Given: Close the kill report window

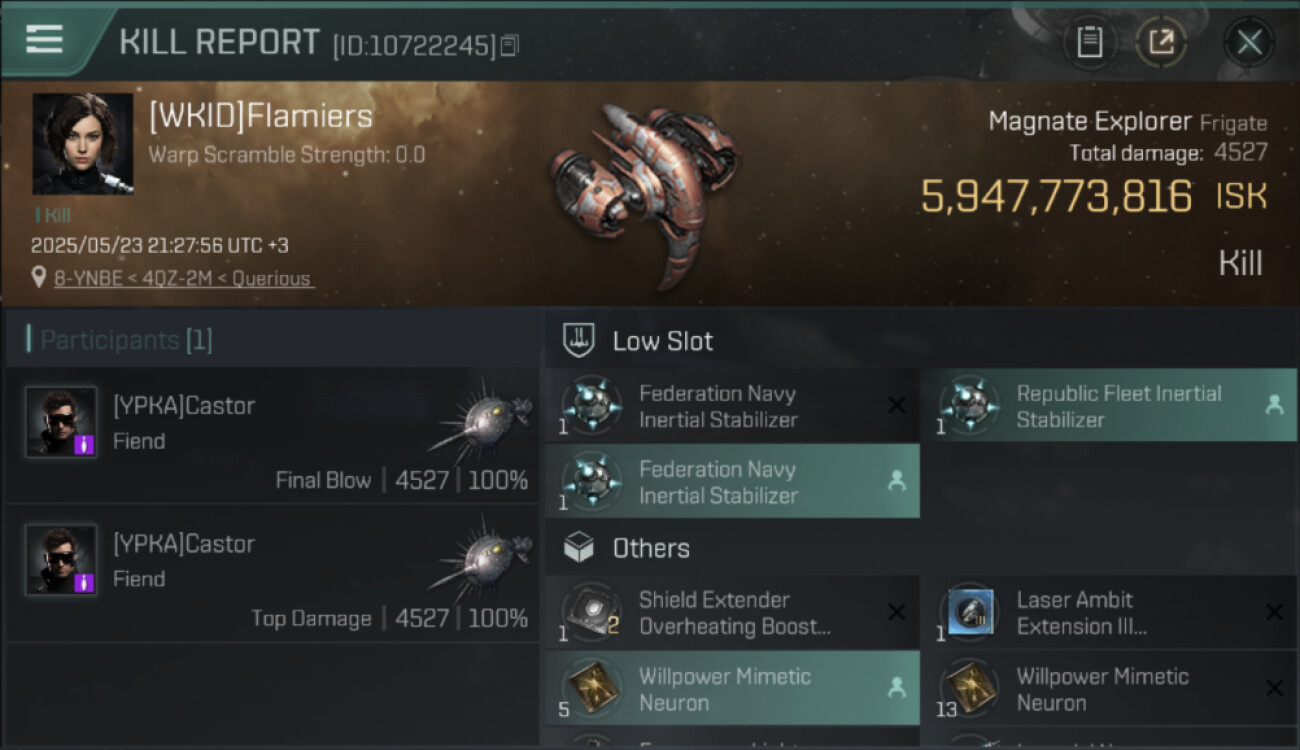Looking at the screenshot, I should coord(1249,42).
